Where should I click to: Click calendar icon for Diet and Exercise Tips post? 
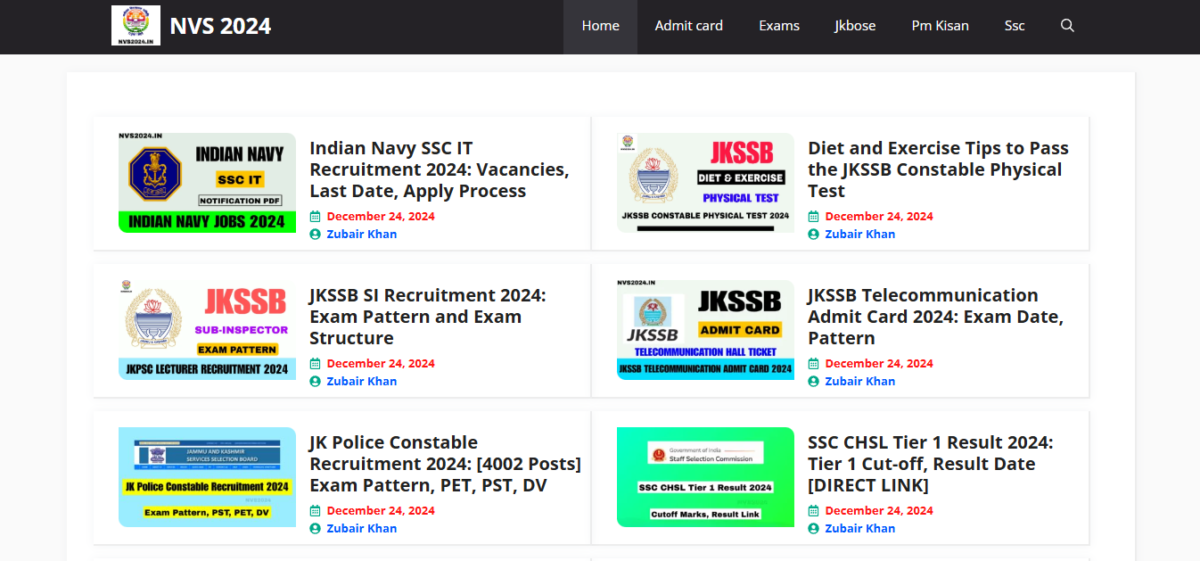tap(813, 216)
